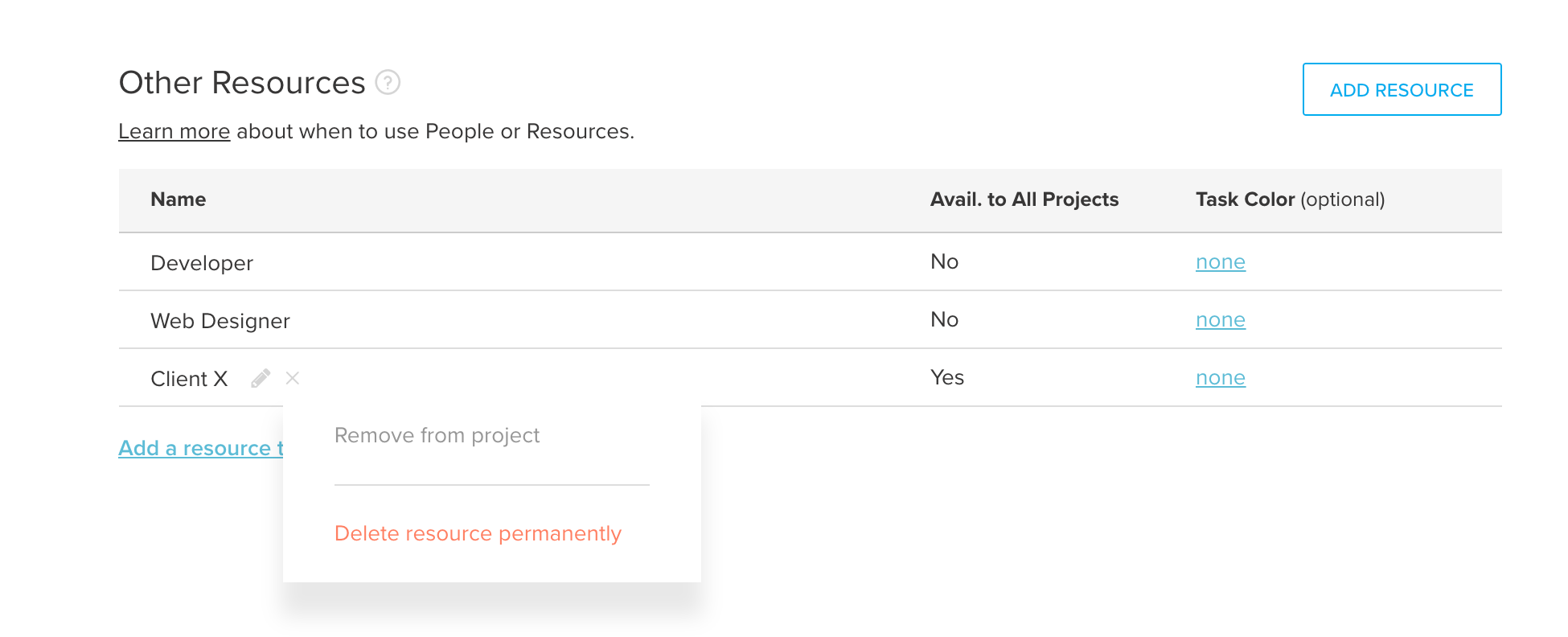Set a task color for Web Designer

(1220, 319)
